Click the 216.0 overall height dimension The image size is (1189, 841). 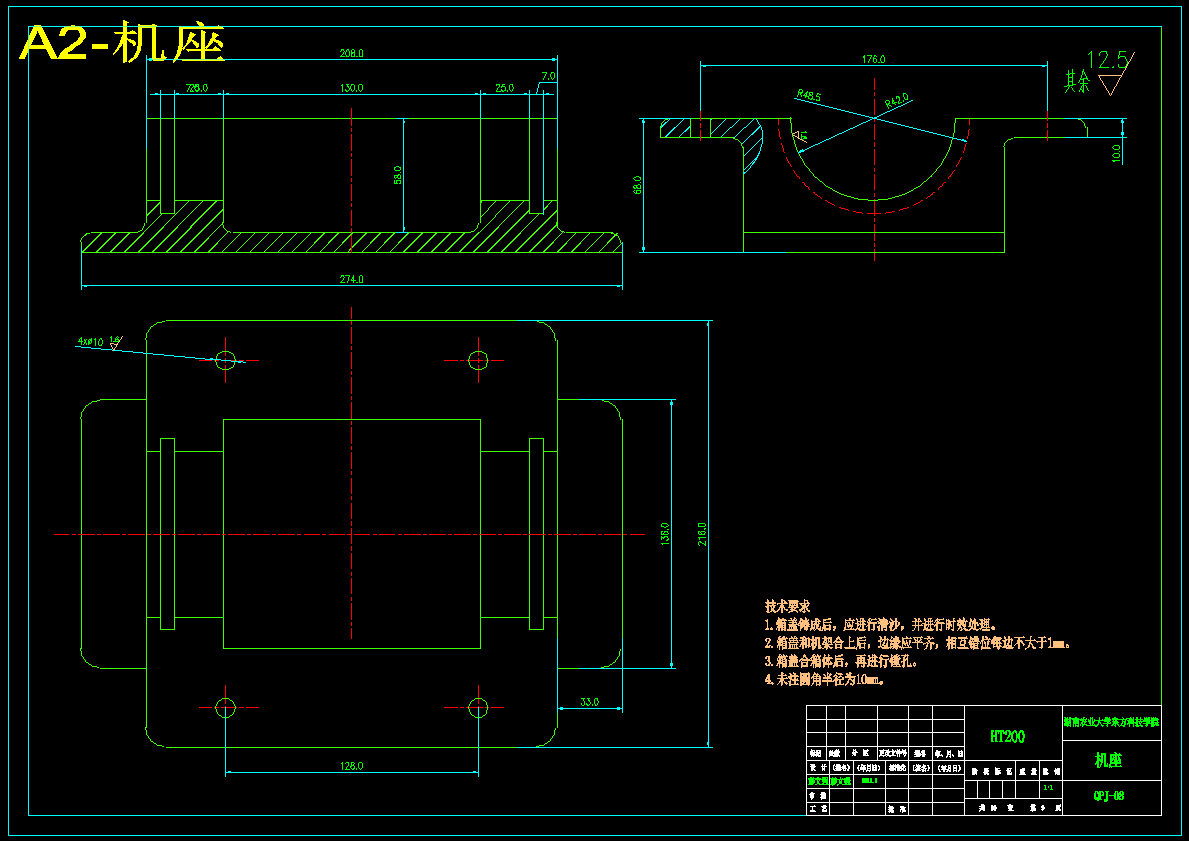point(702,534)
